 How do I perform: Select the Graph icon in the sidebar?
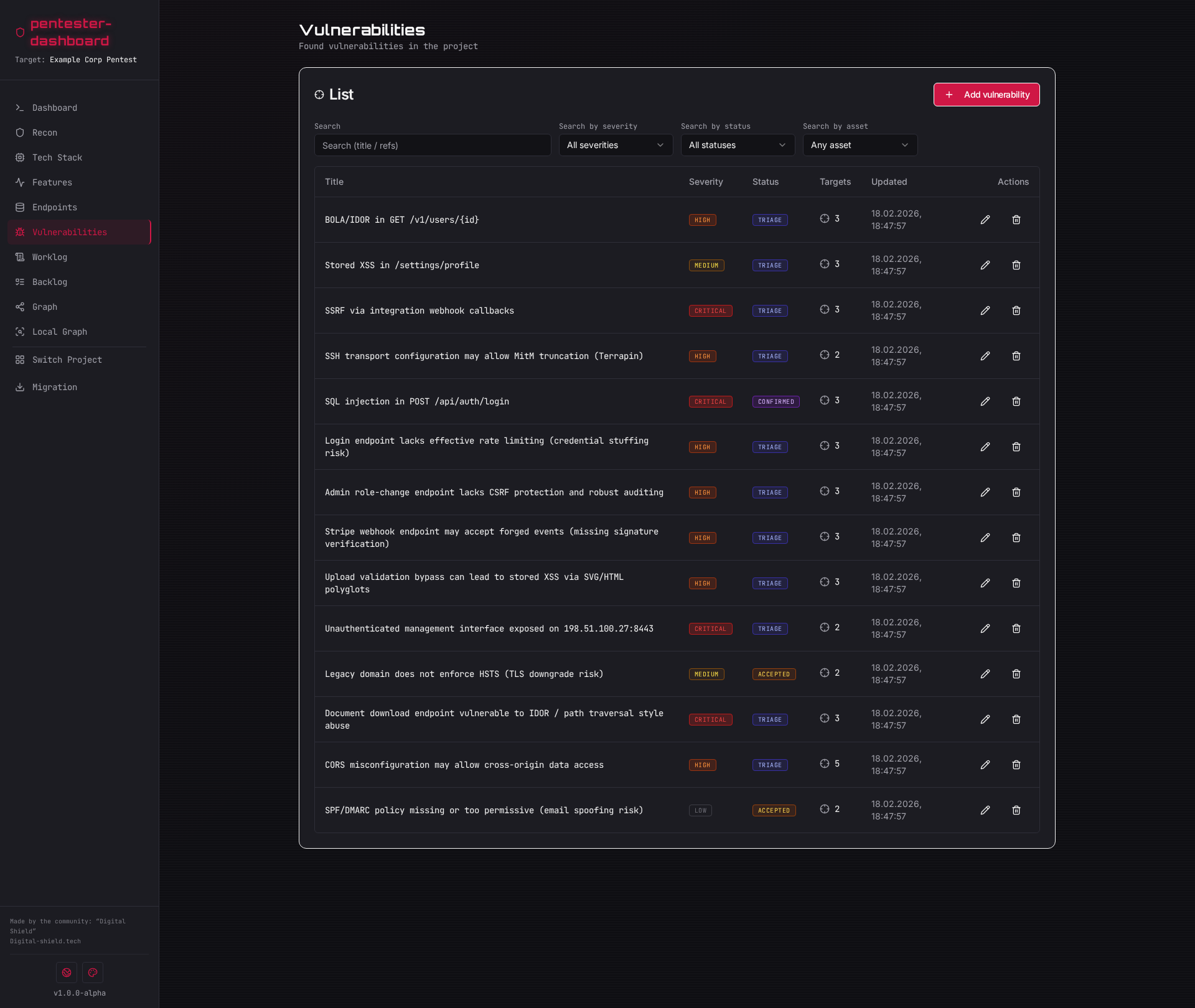[19, 307]
